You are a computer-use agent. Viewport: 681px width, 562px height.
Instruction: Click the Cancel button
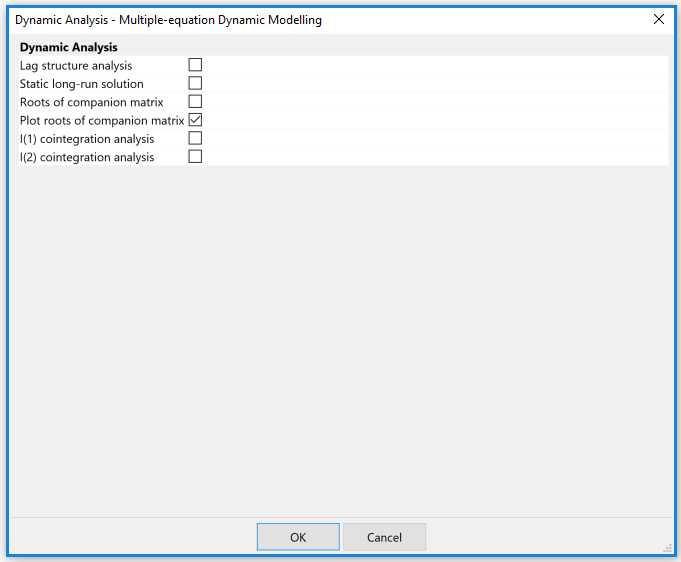(384, 537)
